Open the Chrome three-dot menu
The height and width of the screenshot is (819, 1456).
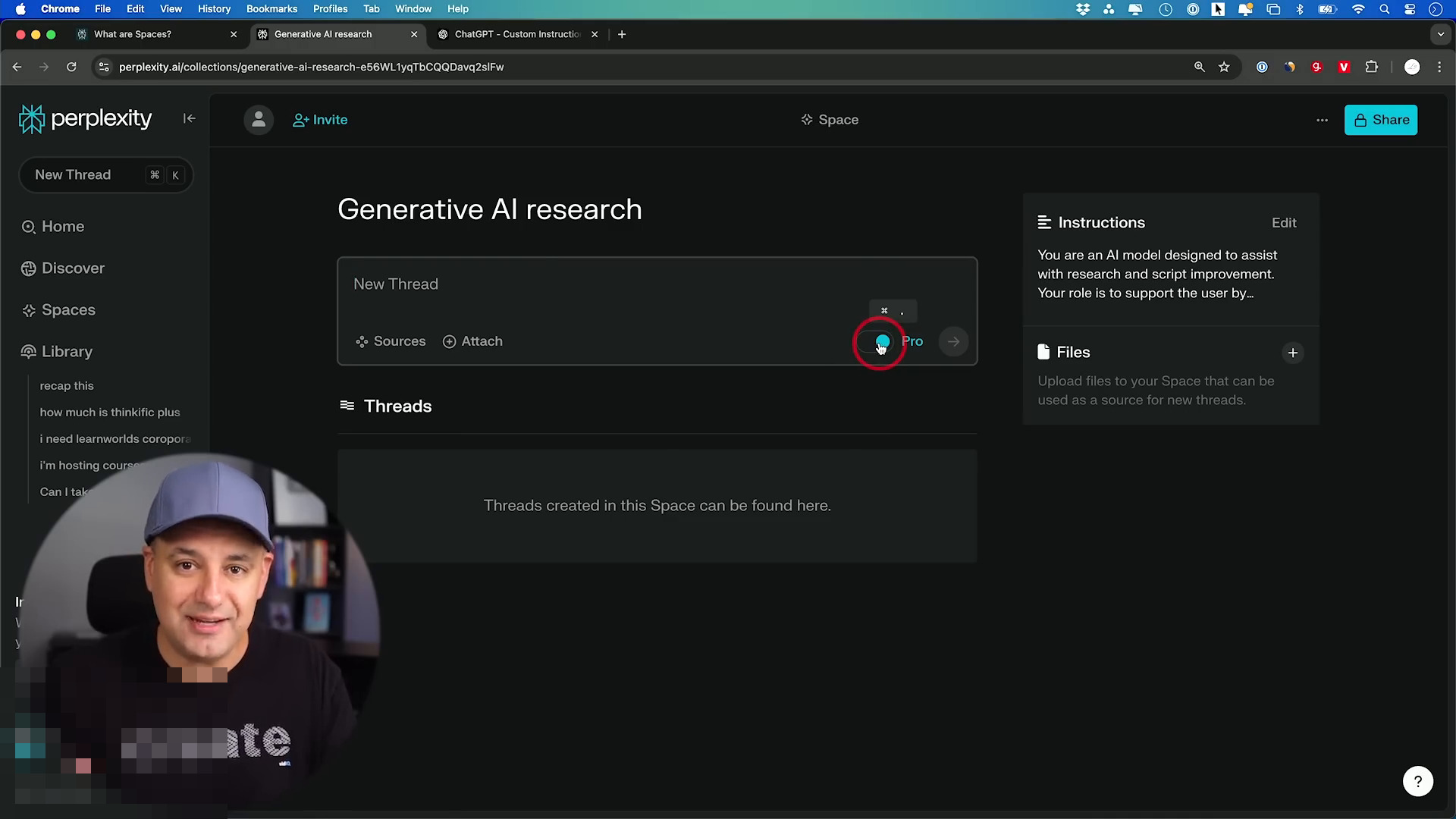(1439, 67)
